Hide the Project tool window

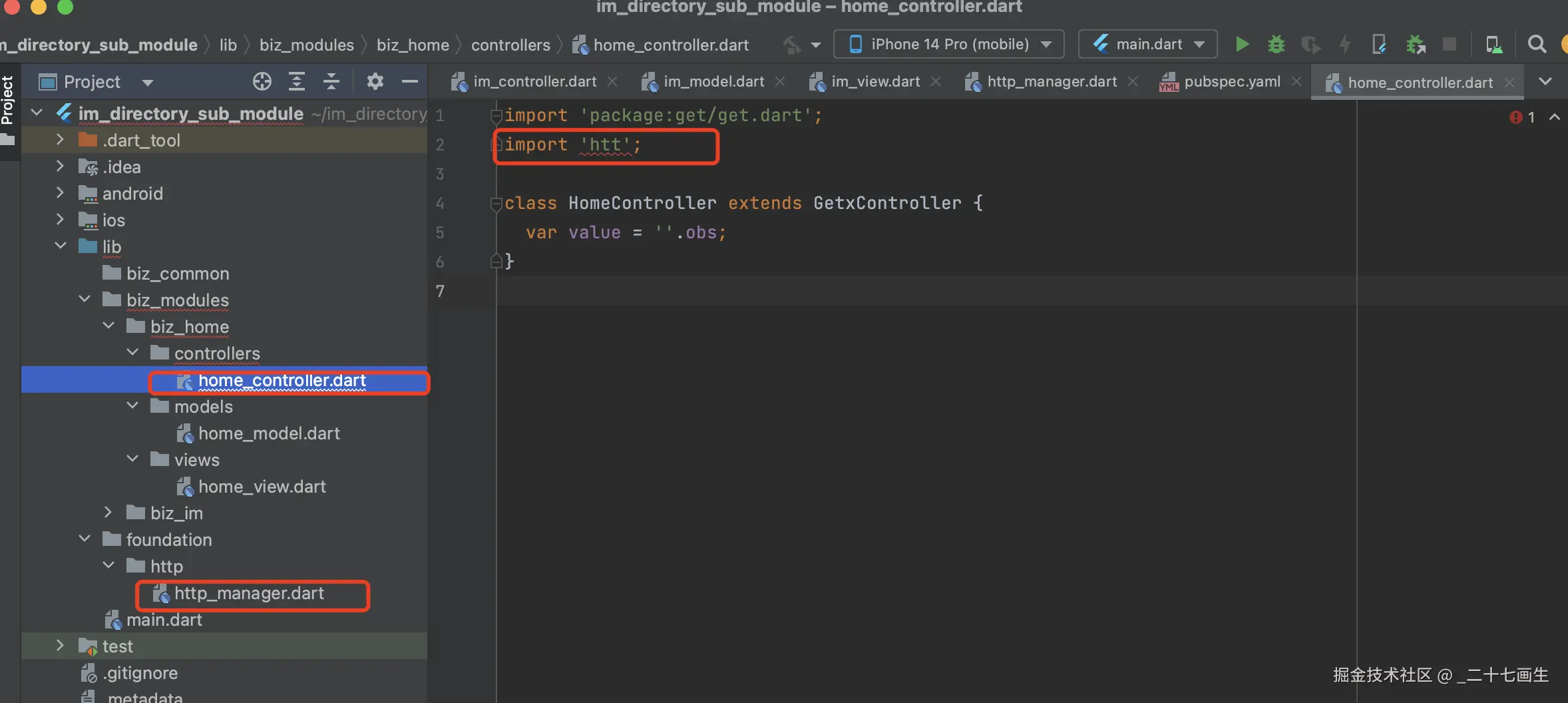(x=410, y=81)
